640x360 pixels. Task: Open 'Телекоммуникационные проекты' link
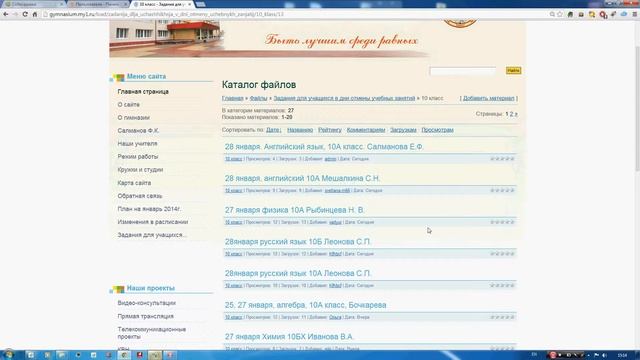coord(151,333)
